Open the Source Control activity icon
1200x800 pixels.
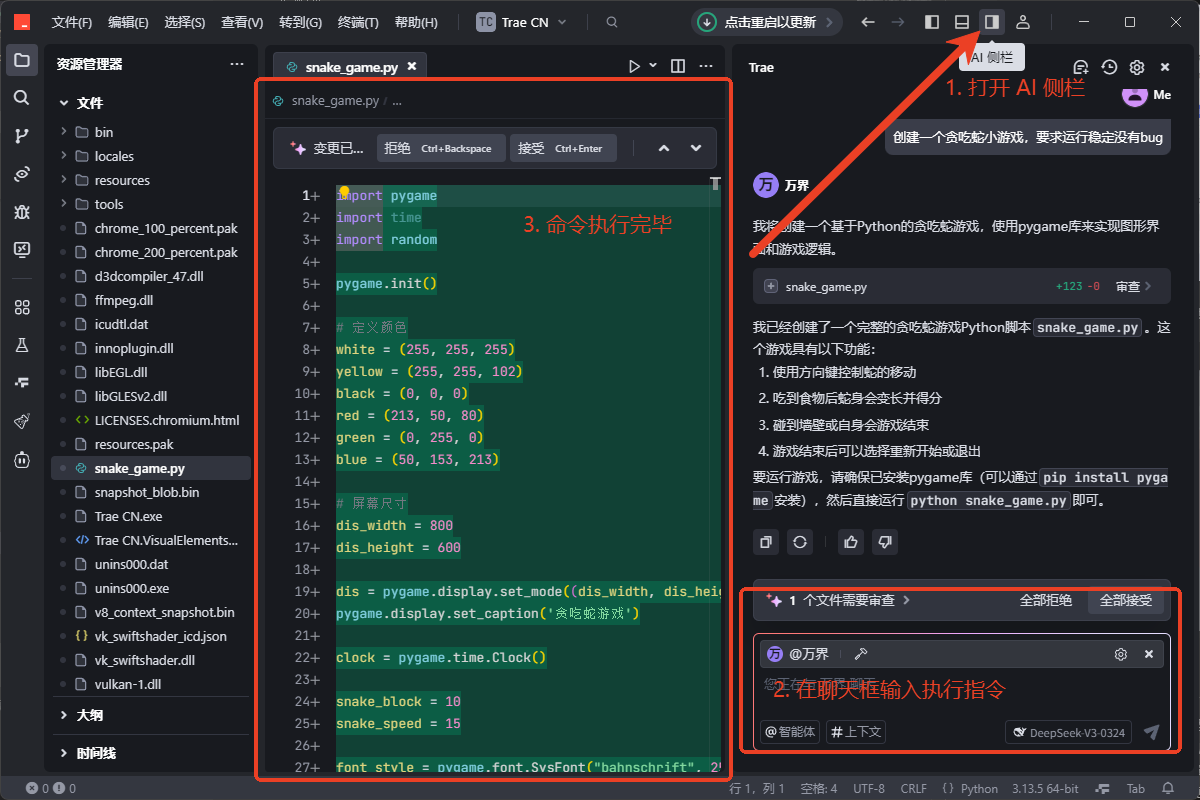tap(22, 136)
